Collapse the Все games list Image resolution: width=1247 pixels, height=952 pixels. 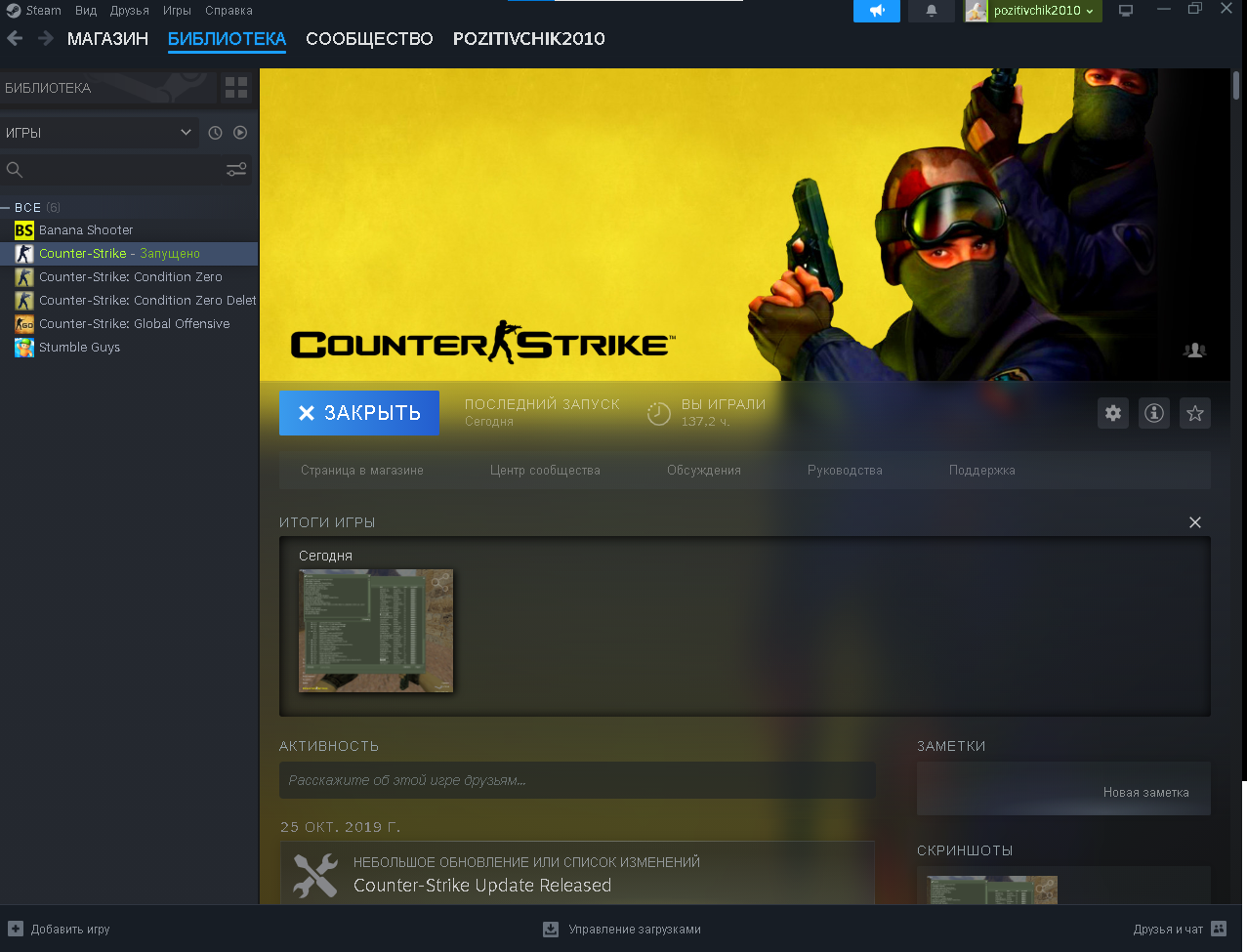(6, 208)
